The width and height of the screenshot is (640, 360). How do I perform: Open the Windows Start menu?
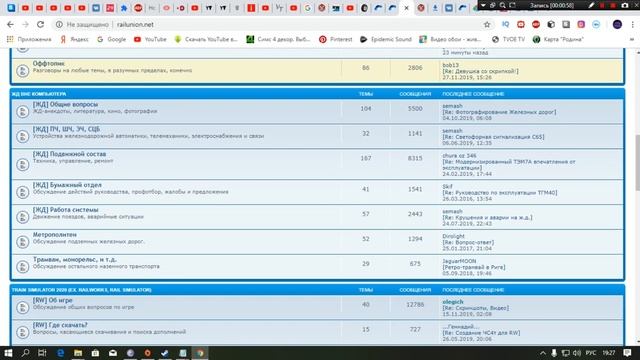[8, 353]
